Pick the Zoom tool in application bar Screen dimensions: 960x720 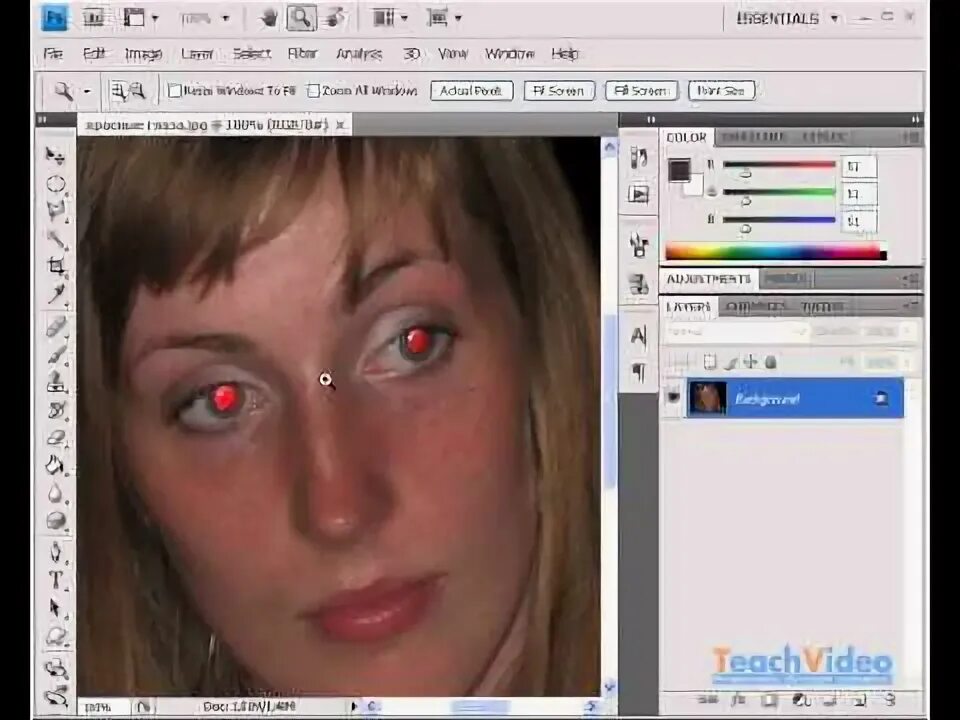tap(301, 18)
